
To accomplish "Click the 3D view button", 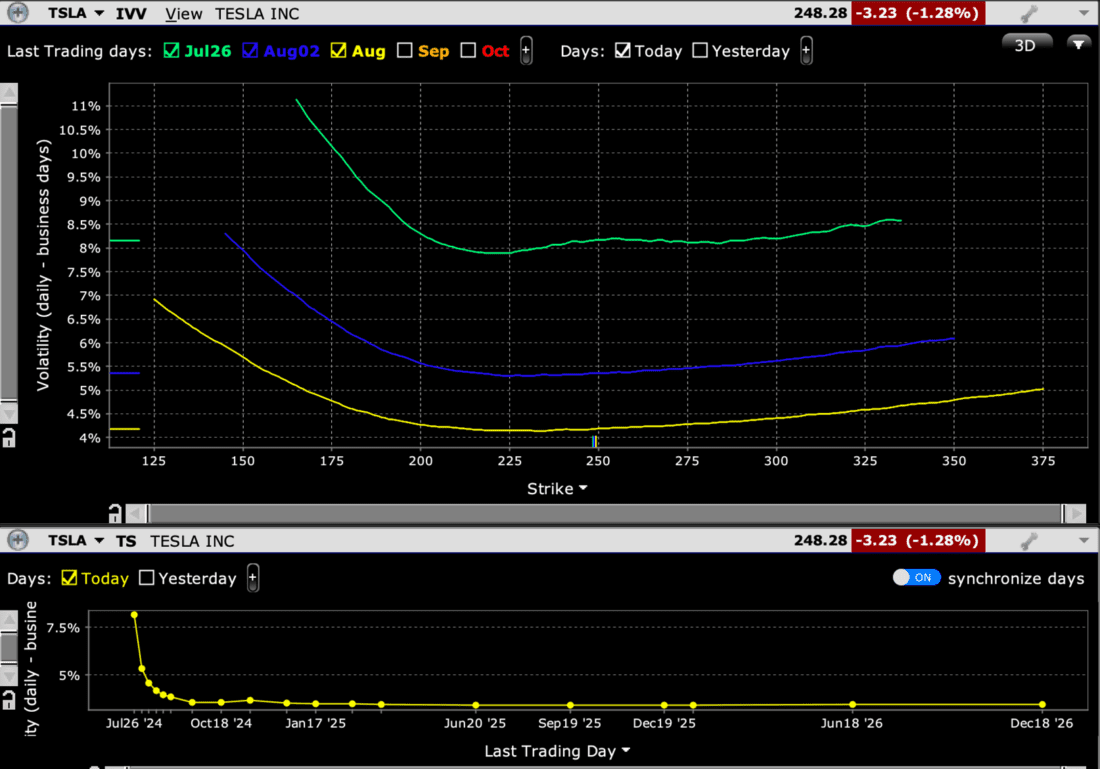I will pos(1026,45).
